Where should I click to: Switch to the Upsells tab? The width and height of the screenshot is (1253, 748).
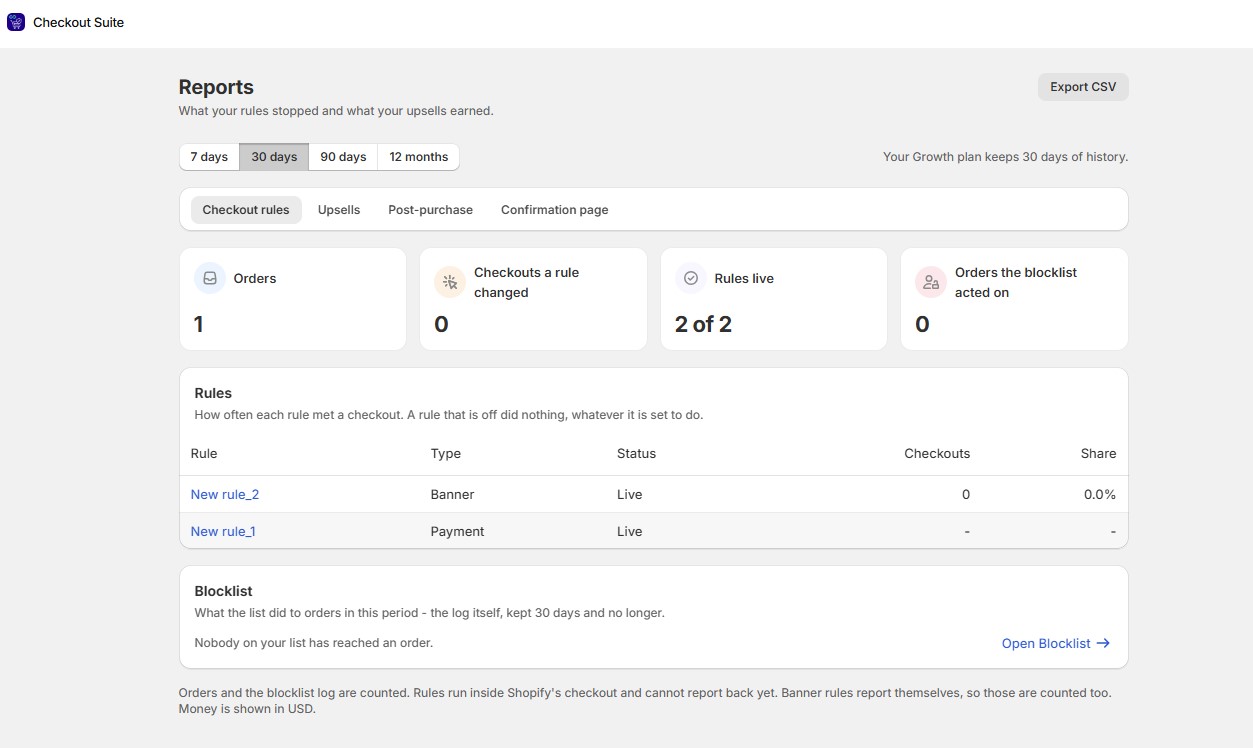(x=339, y=210)
